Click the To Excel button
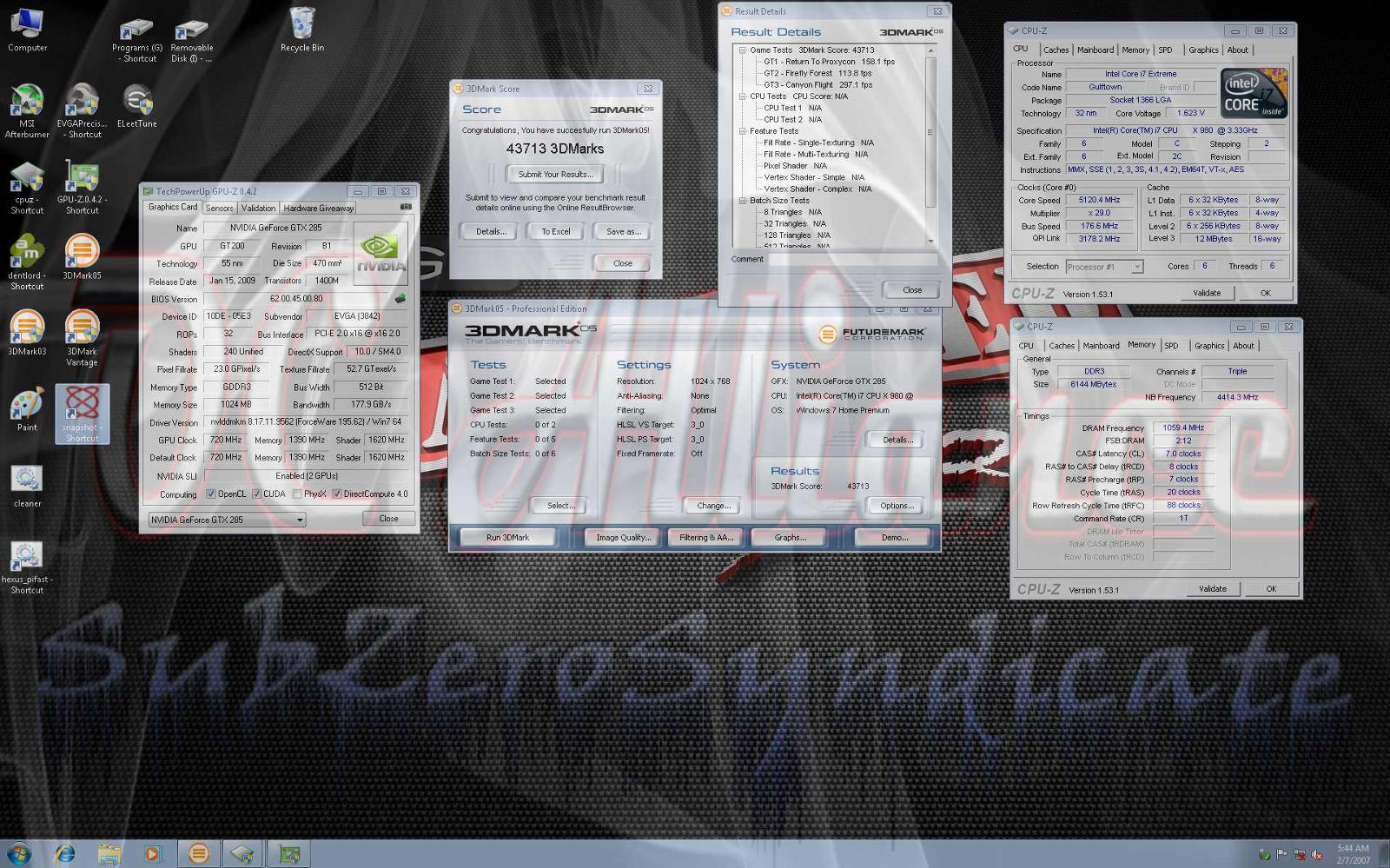This screenshot has height=868, width=1390. pyautogui.click(x=556, y=231)
